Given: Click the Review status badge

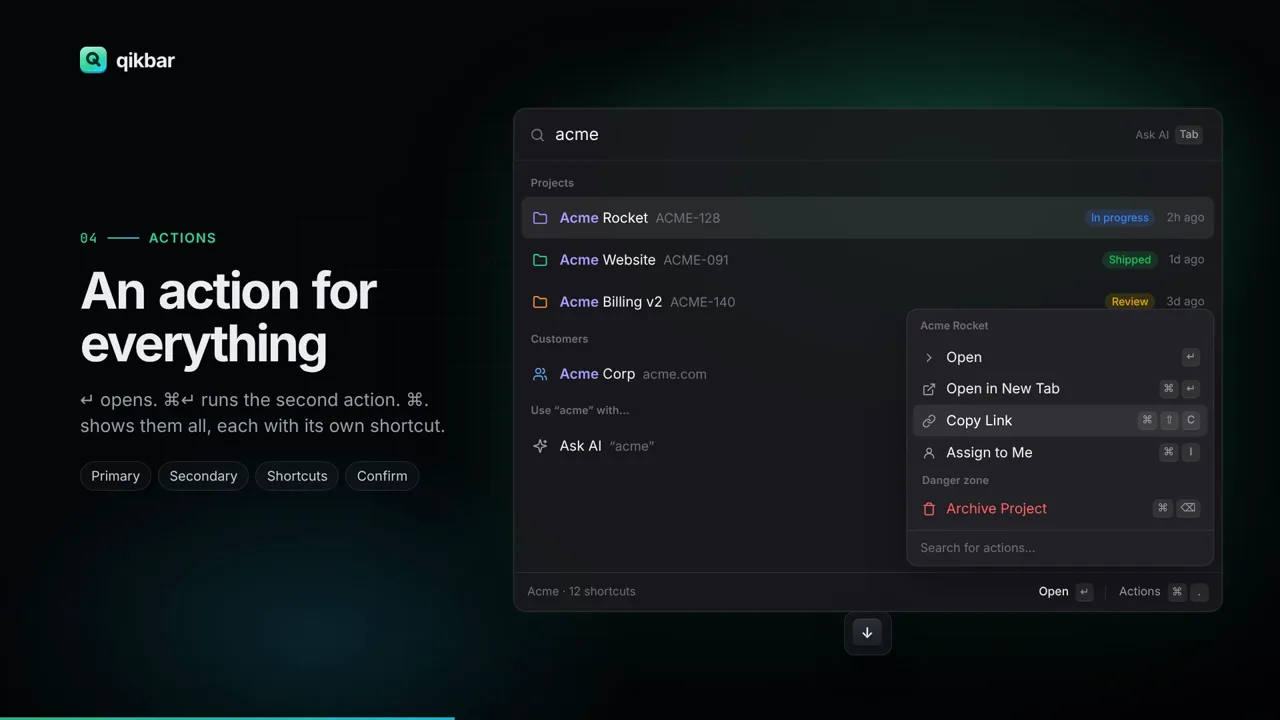Looking at the screenshot, I should tap(1130, 302).
